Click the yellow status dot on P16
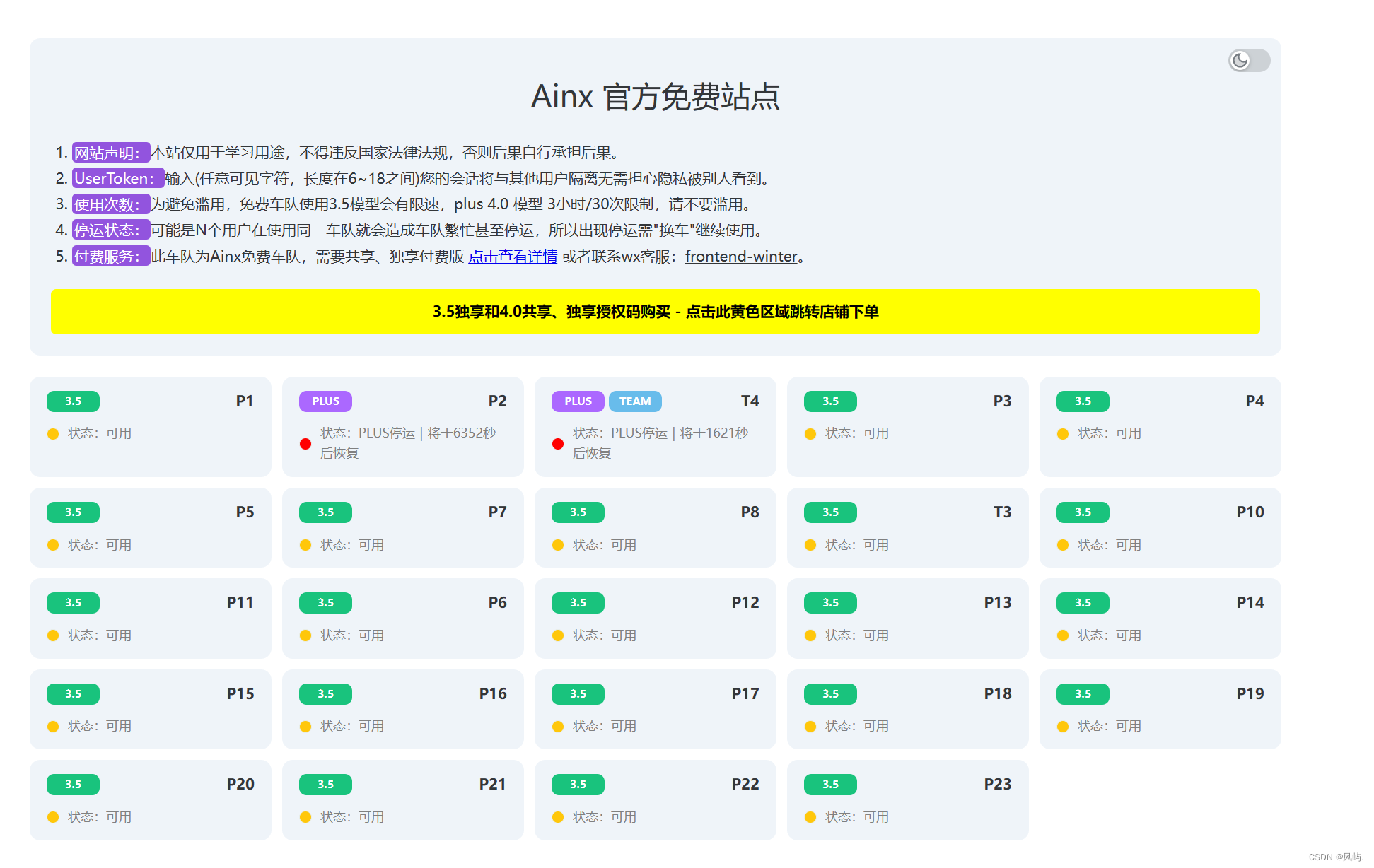Image resolution: width=1374 pixels, height=868 pixels. pyautogui.click(x=305, y=727)
